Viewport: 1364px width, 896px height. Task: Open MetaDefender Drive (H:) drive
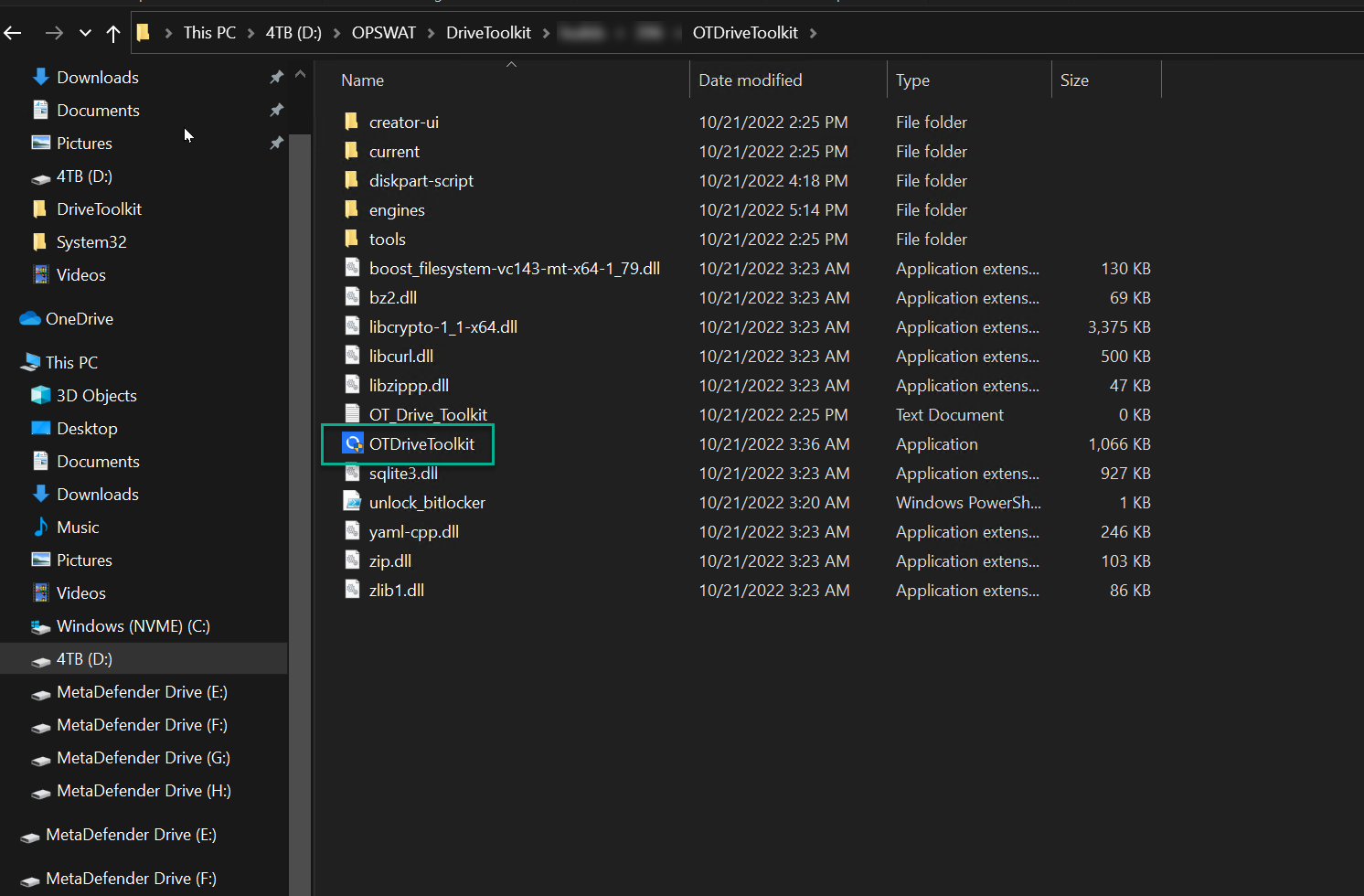(x=144, y=791)
